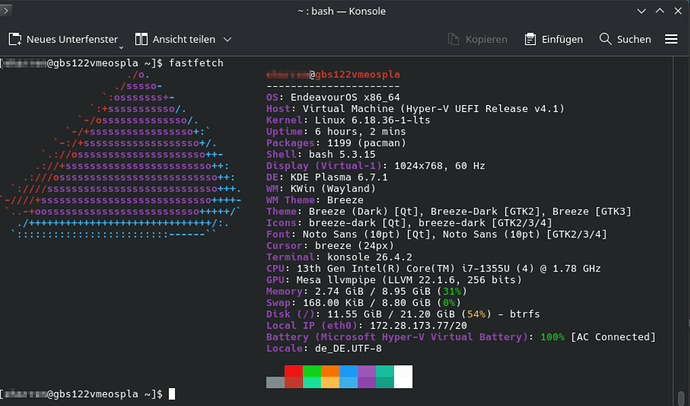
Task: Click the Ansicht teilen split-view icon
Action: coord(141,39)
